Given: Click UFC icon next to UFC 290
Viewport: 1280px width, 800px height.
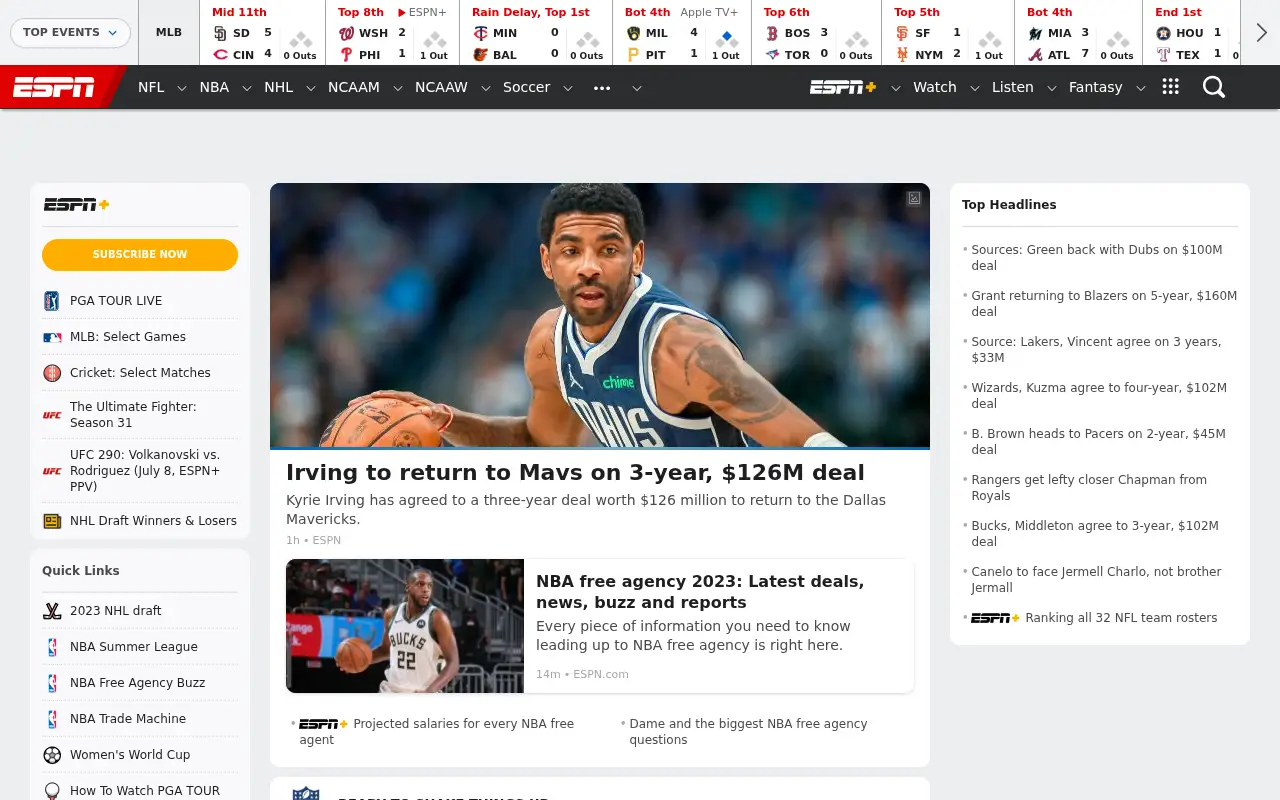Looking at the screenshot, I should tap(52, 471).
